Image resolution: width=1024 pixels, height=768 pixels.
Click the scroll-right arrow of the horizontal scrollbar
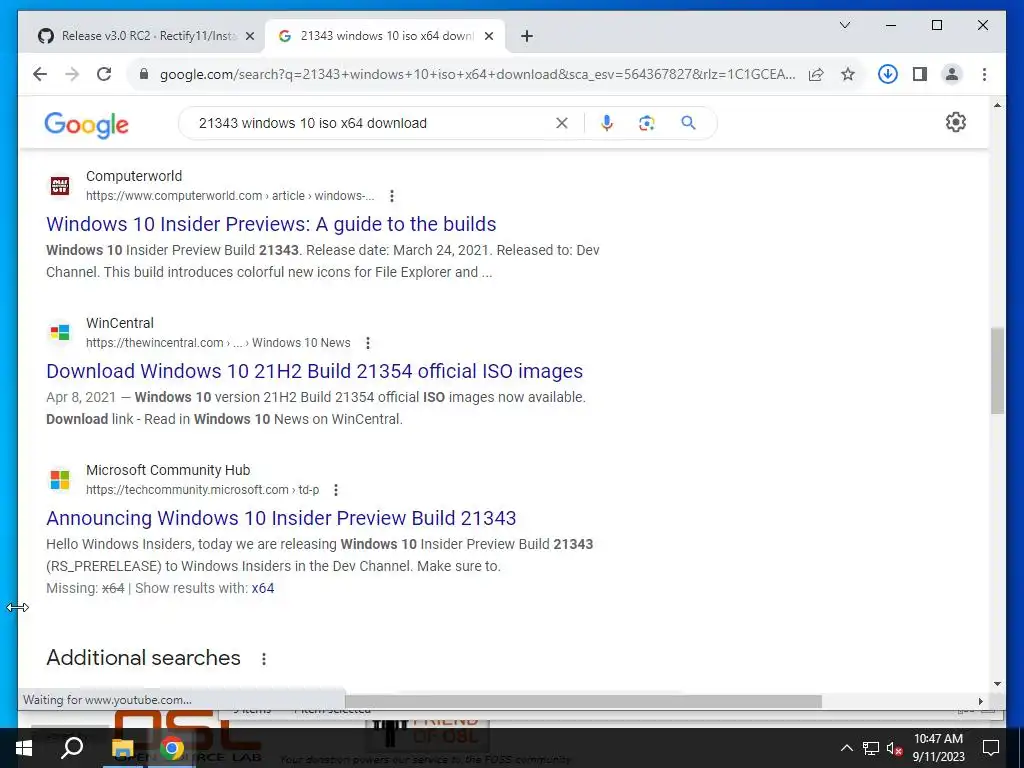coord(980,701)
